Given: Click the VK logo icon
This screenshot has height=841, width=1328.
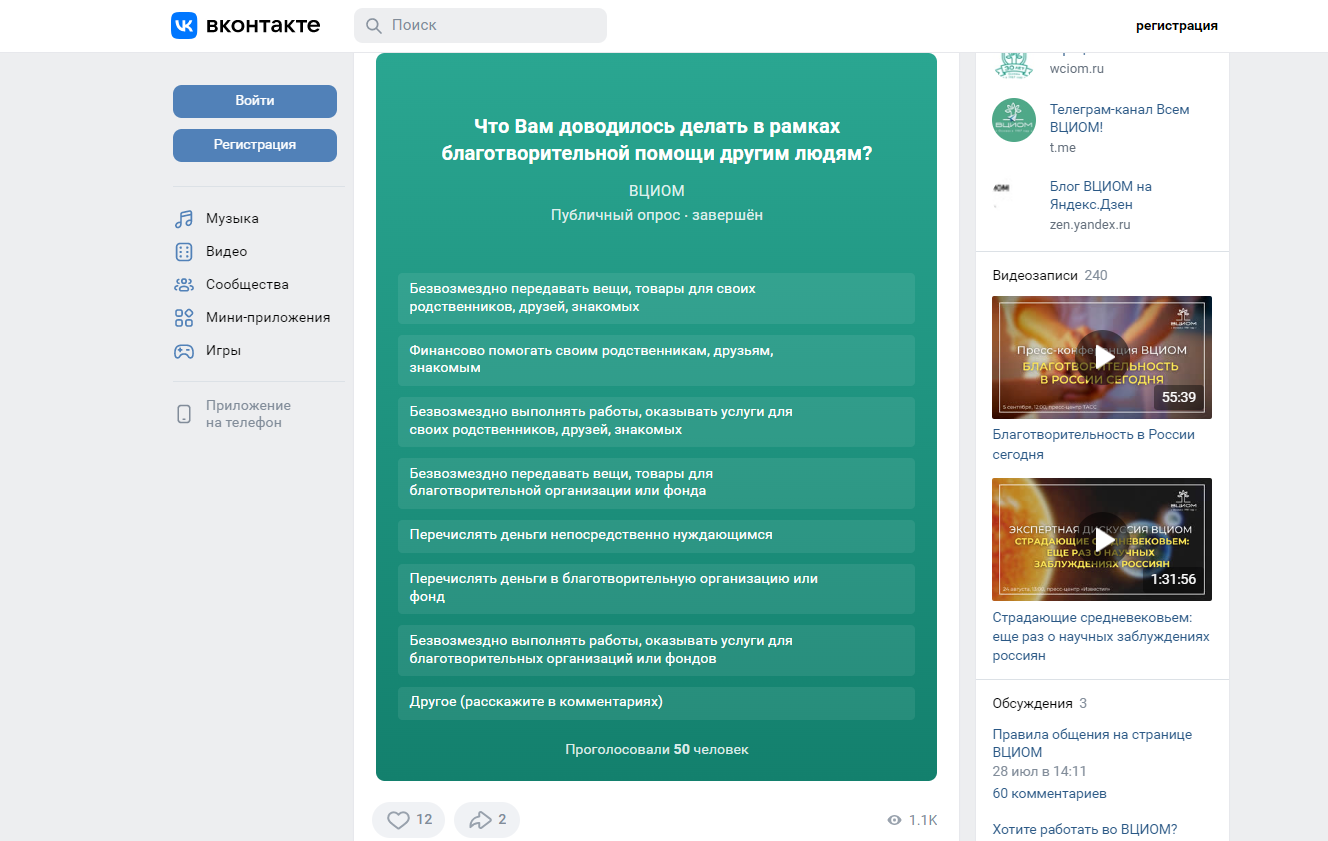Looking at the screenshot, I should pos(184,26).
